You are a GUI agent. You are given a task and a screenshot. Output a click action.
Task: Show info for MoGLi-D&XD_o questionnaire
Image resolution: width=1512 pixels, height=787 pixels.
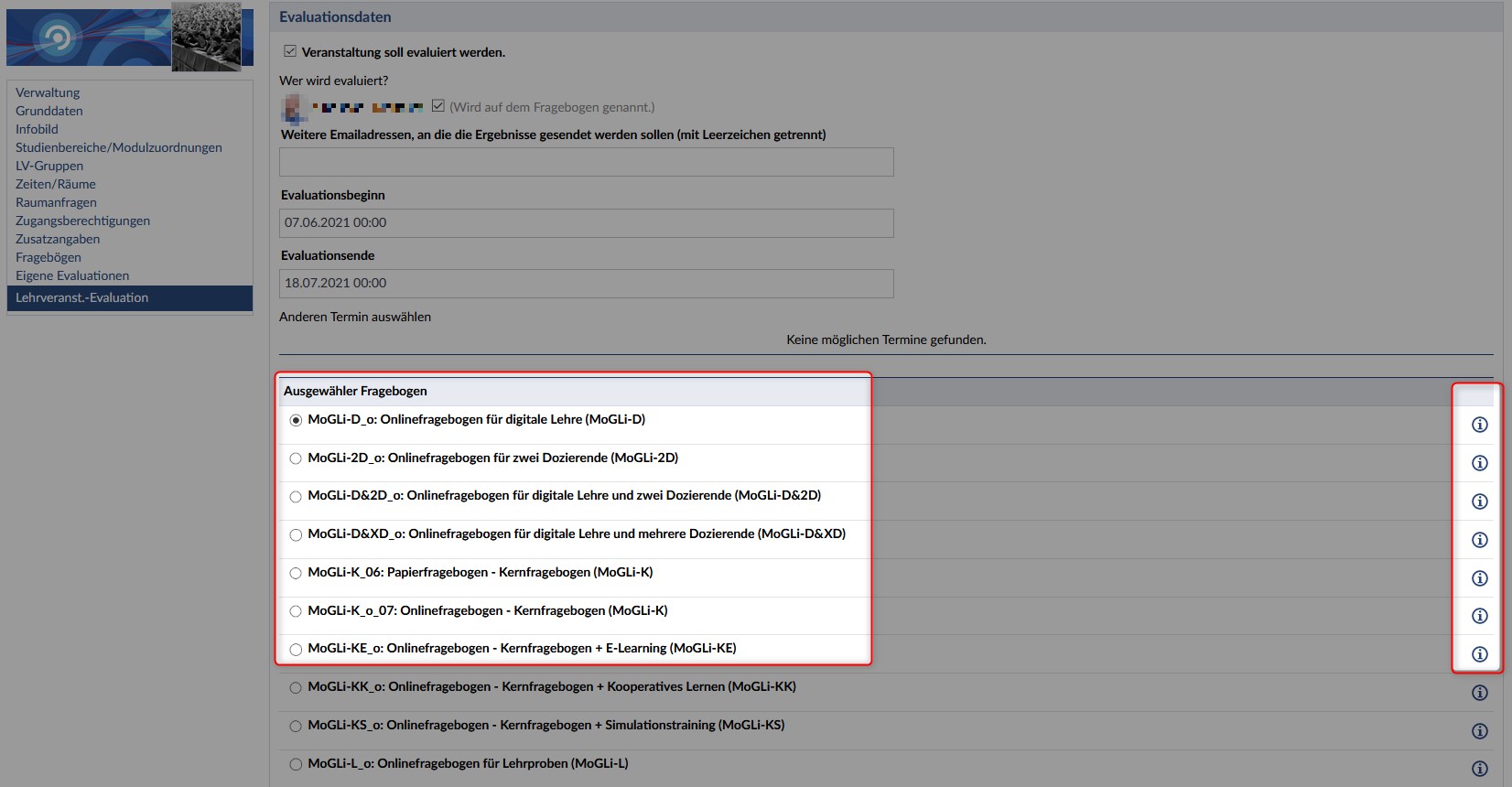[x=1479, y=540]
